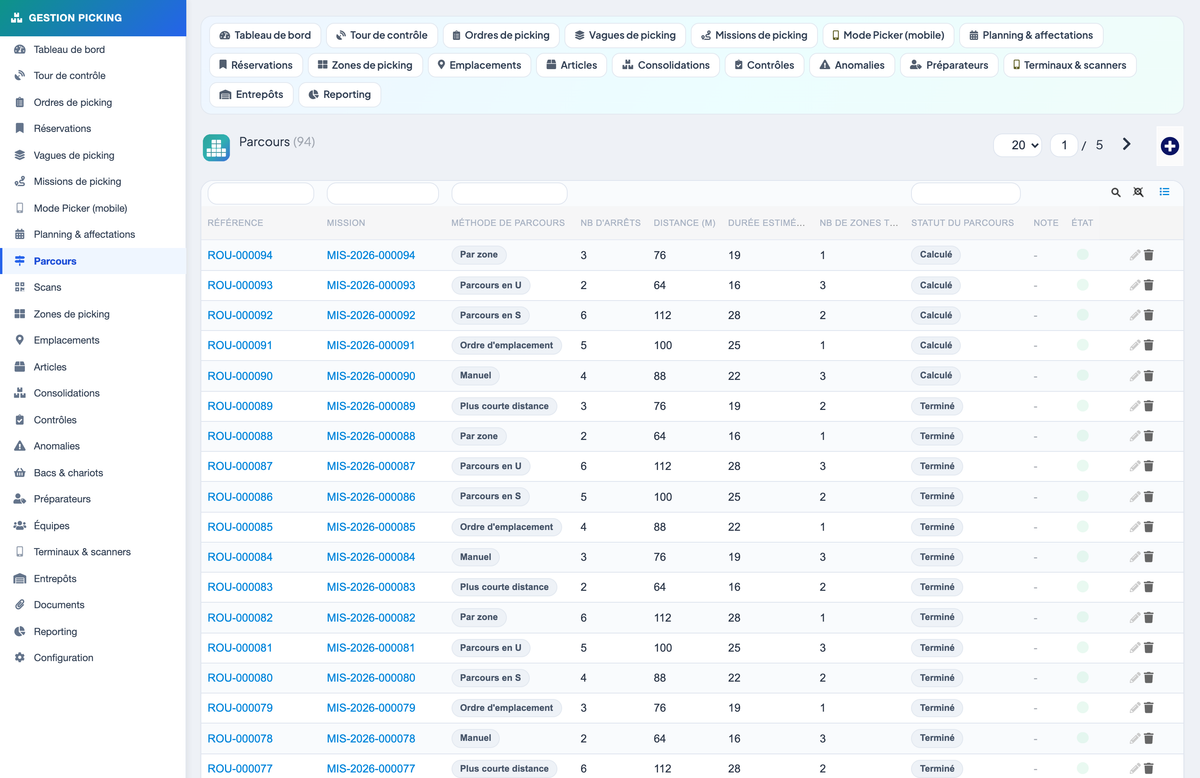Open the page size dropdown showing 20
Image resolution: width=1200 pixels, height=778 pixels.
pyautogui.click(x=1018, y=145)
